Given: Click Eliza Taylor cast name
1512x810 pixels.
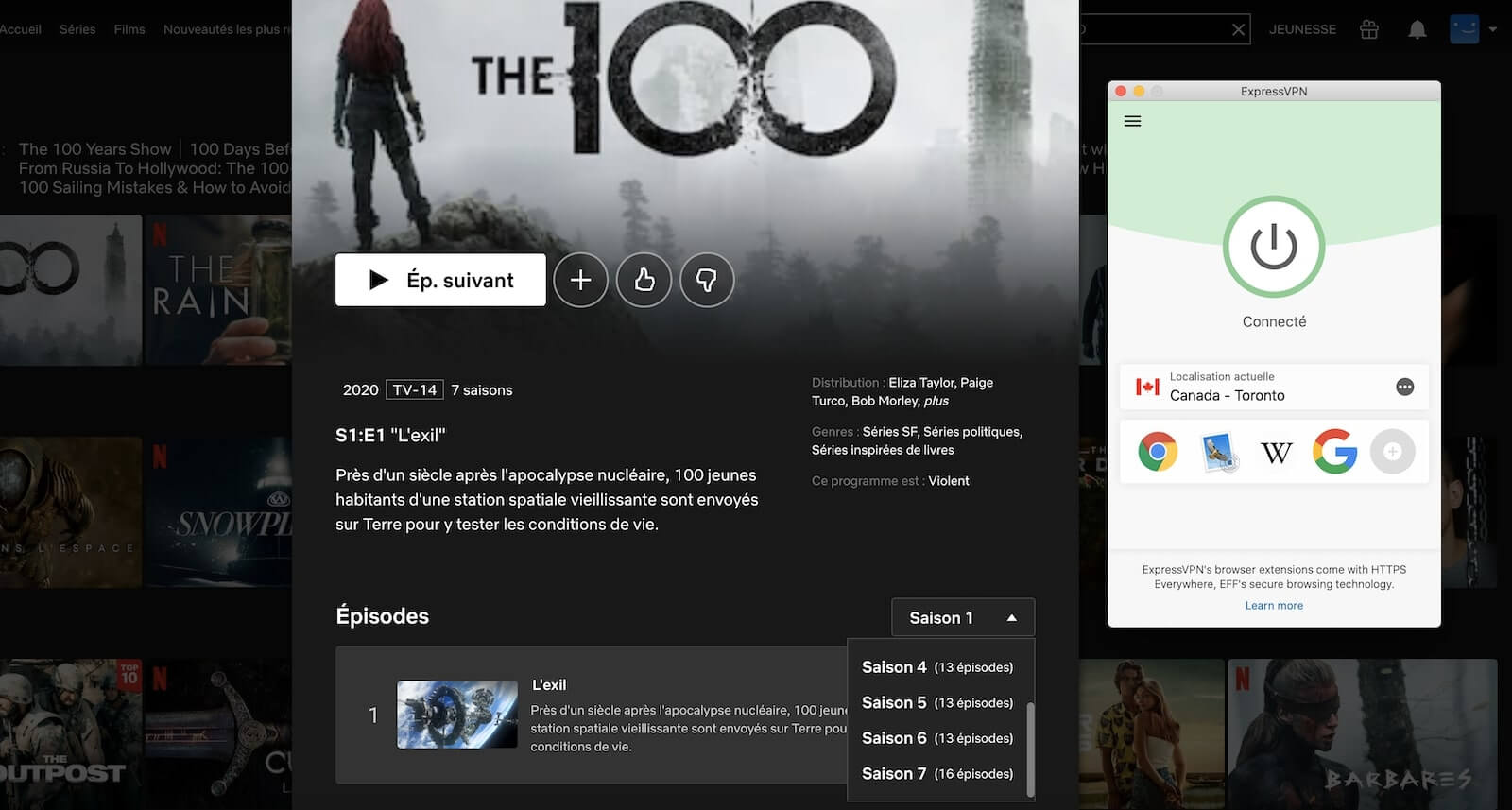Looking at the screenshot, I should tap(921, 383).
